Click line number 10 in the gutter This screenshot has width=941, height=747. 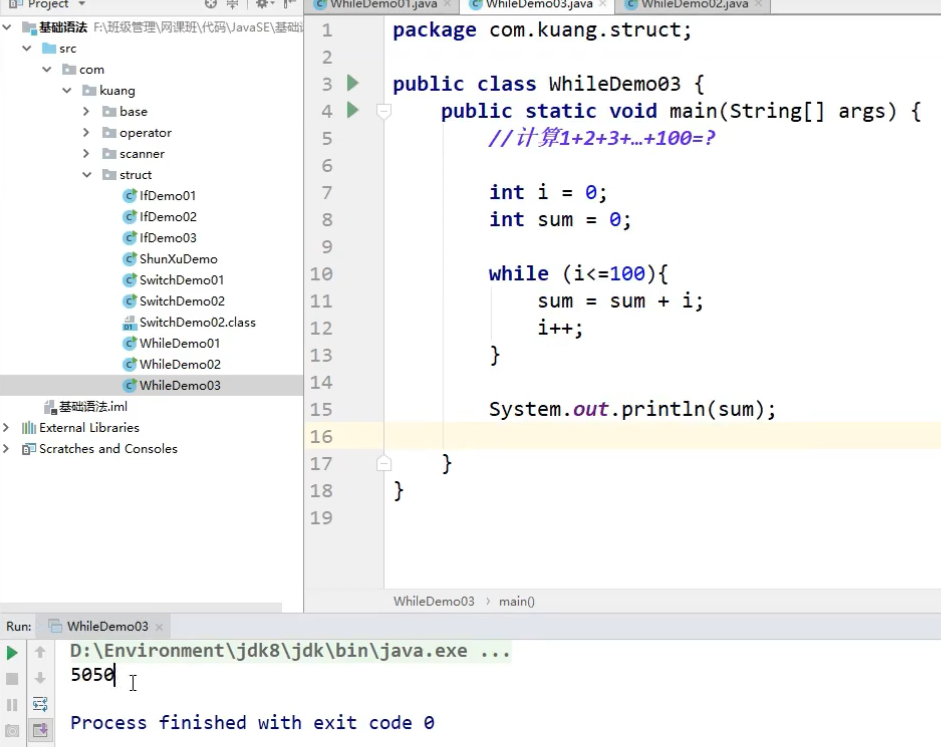point(321,274)
